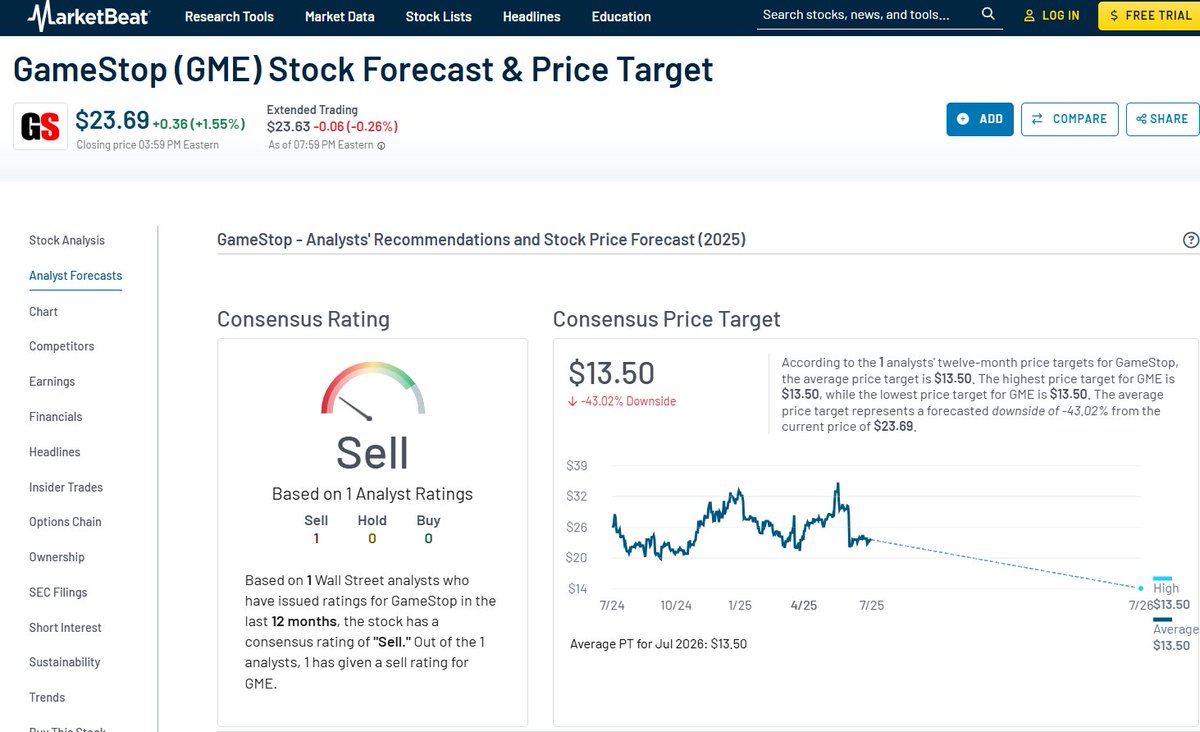Click the LOG IN link
Screen dimensions: 1200x732
click(1052, 15)
